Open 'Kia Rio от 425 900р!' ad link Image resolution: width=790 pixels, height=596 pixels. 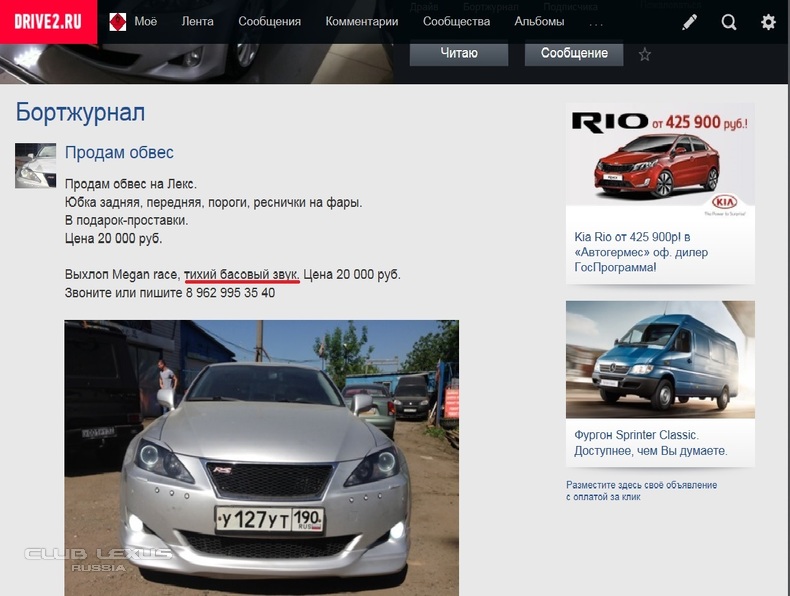point(641,252)
